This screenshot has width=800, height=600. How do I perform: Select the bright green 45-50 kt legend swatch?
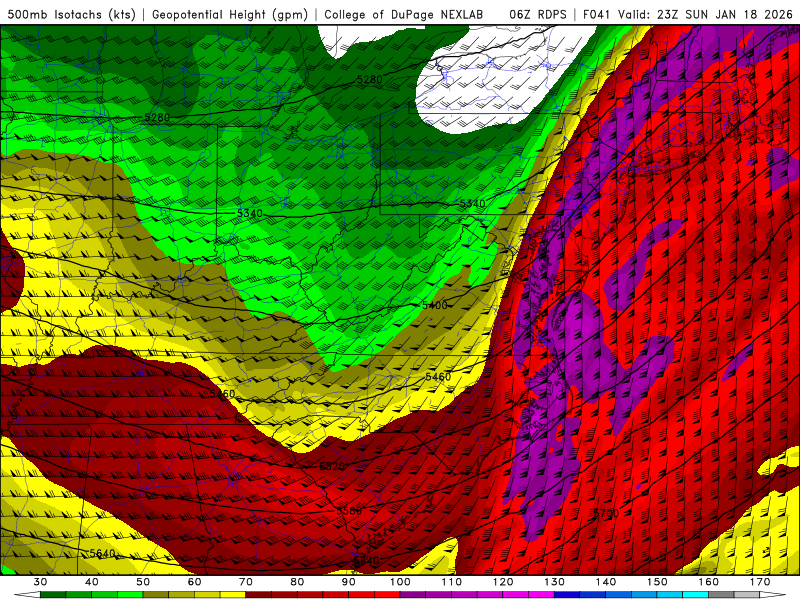point(130,595)
